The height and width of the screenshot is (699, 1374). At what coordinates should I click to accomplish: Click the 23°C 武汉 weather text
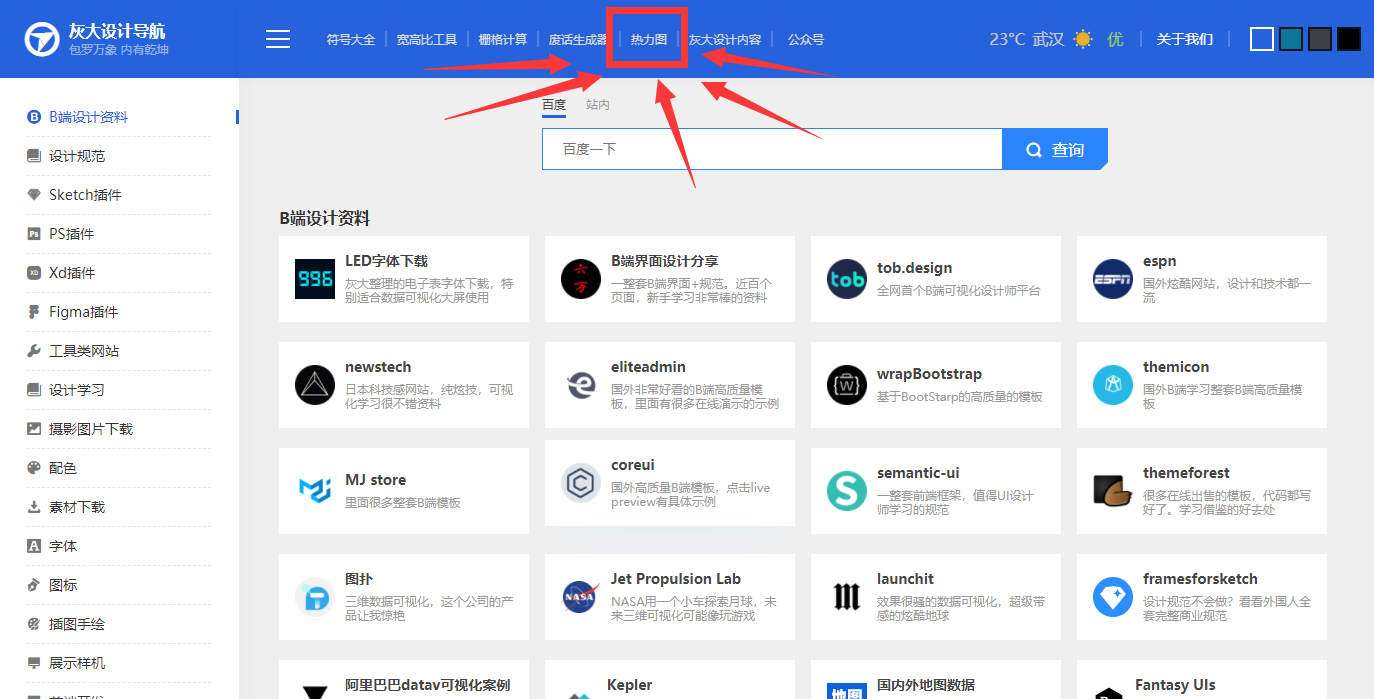tap(1027, 39)
